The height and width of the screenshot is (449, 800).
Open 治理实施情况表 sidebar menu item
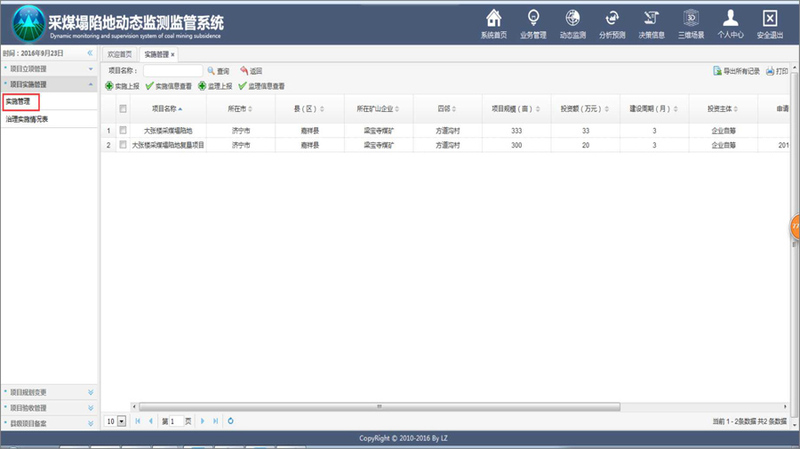tap(27, 119)
